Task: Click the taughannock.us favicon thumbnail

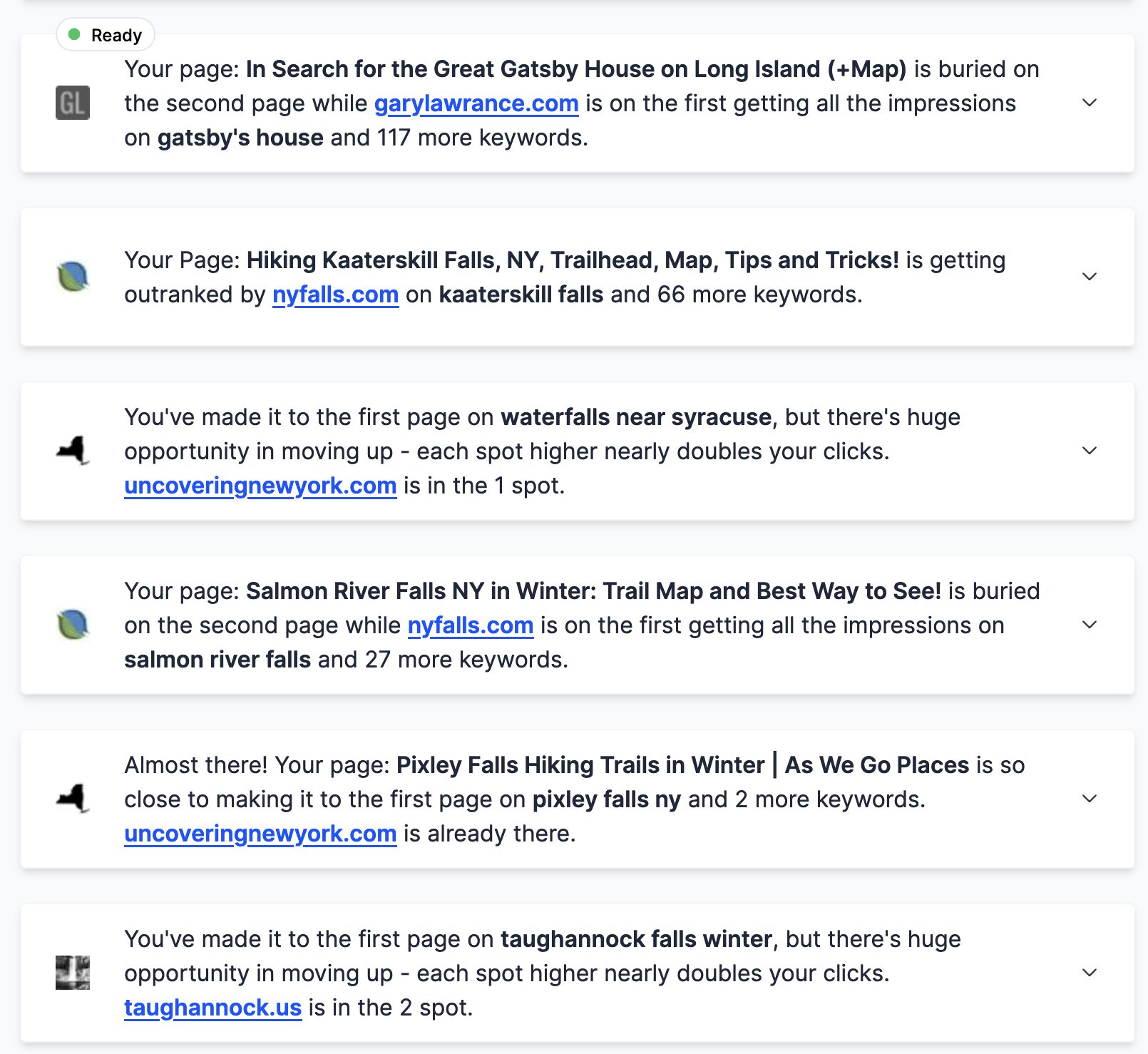Action: pyautogui.click(x=73, y=973)
